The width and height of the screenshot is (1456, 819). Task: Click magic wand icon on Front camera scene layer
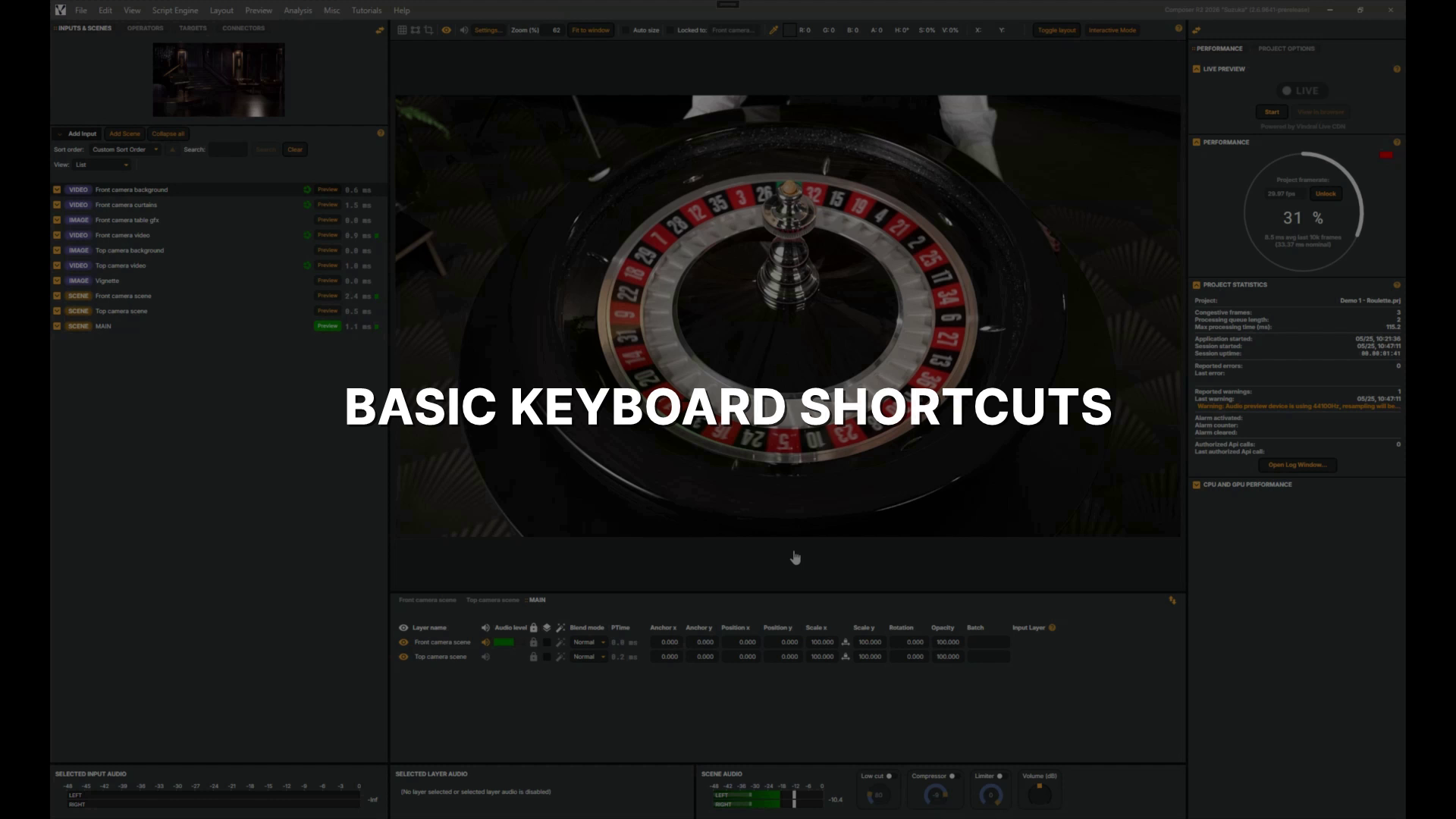tap(560, 642)
